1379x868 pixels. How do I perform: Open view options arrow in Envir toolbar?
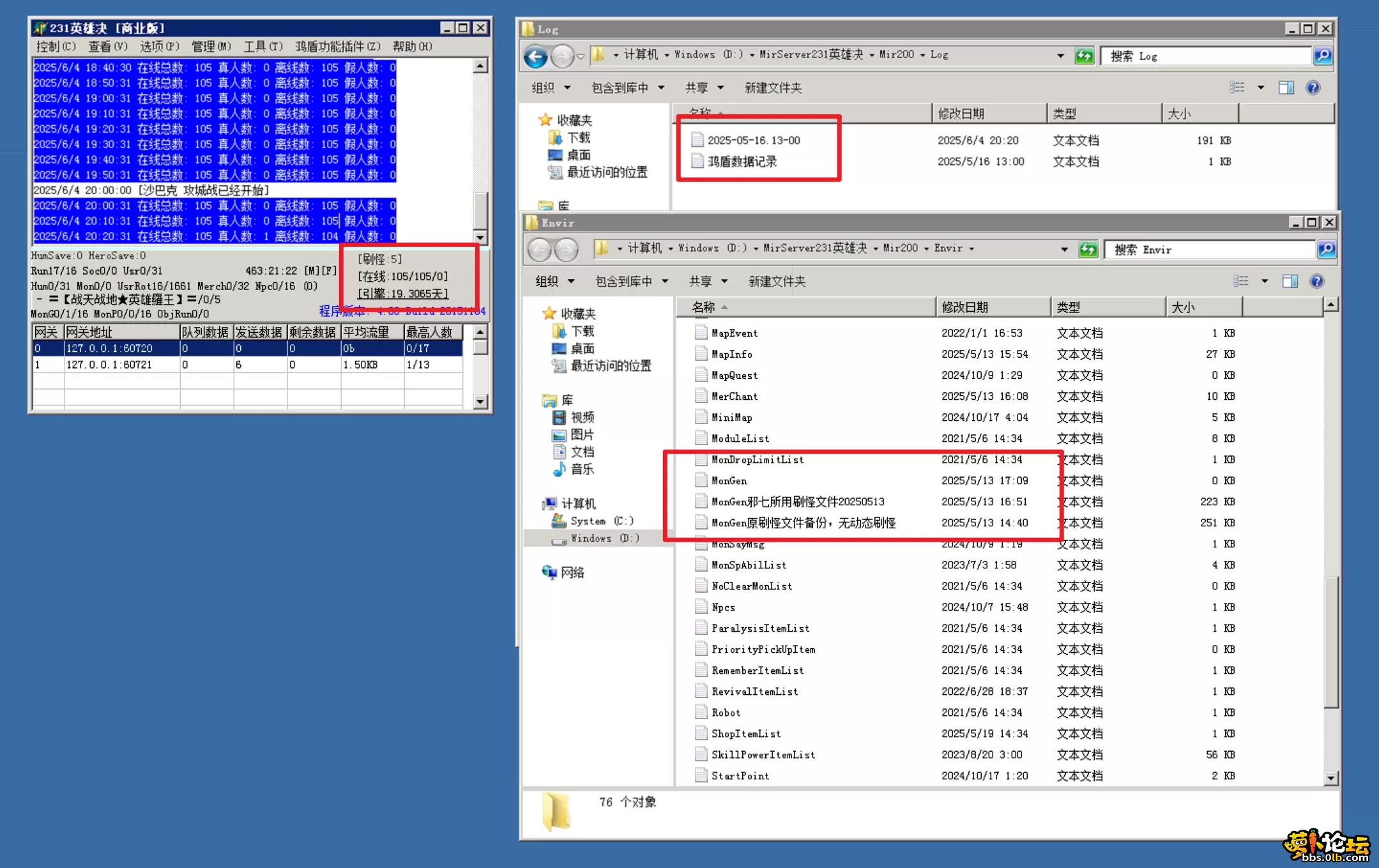click(1264, 281)
